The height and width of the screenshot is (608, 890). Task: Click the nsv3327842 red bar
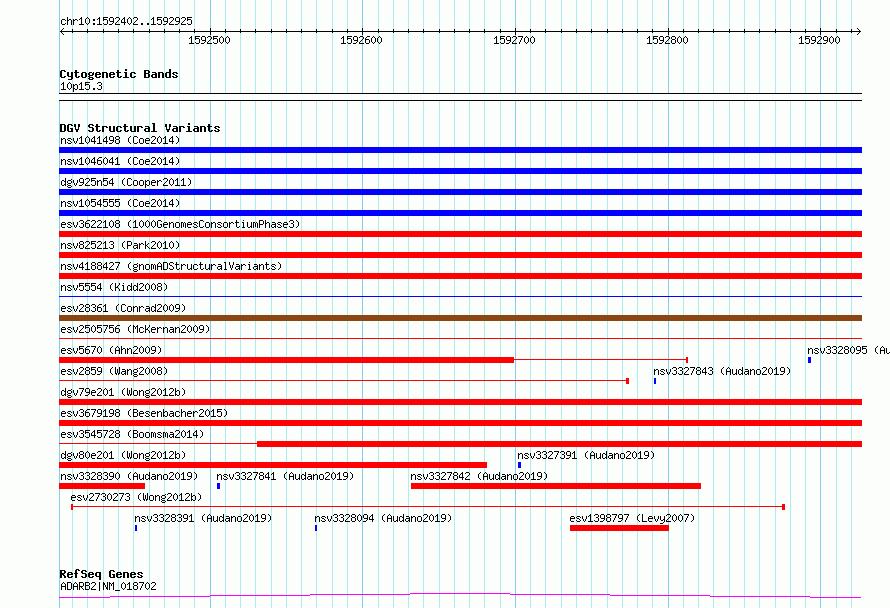[556, 486]
